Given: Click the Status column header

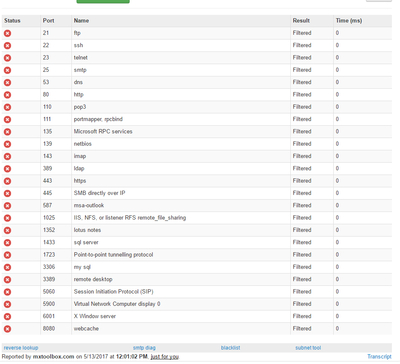Looking at the screenshot, I should pyautogui.click(x=12, y=21).
